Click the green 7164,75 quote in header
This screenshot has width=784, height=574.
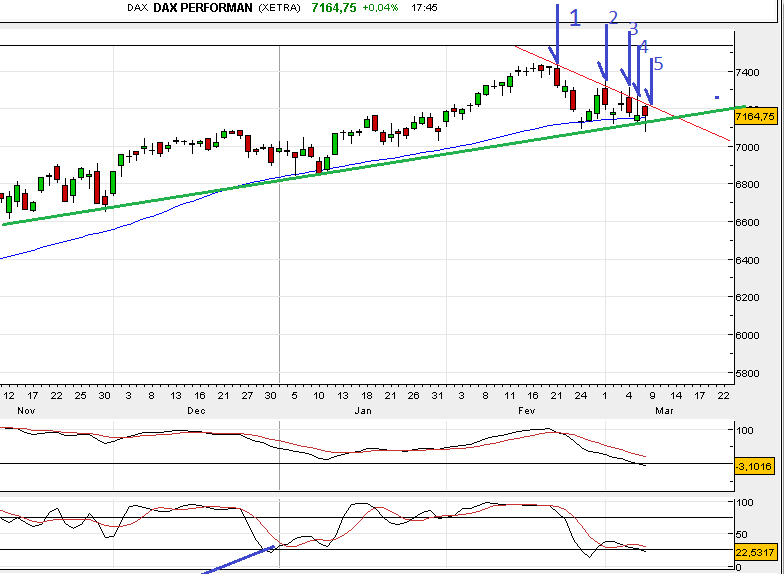point(334,8)
